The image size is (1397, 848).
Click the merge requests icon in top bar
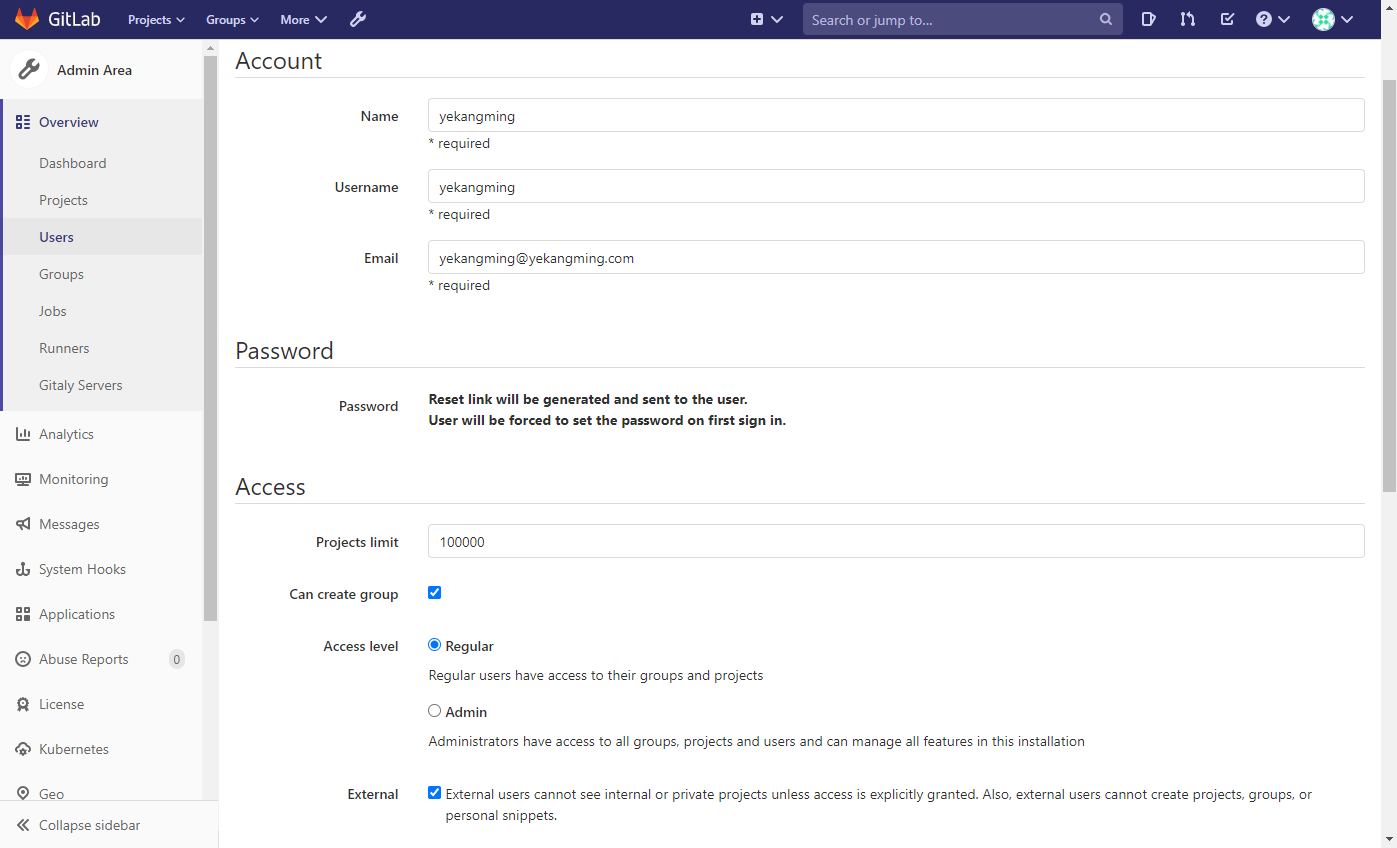[1187, 19]
